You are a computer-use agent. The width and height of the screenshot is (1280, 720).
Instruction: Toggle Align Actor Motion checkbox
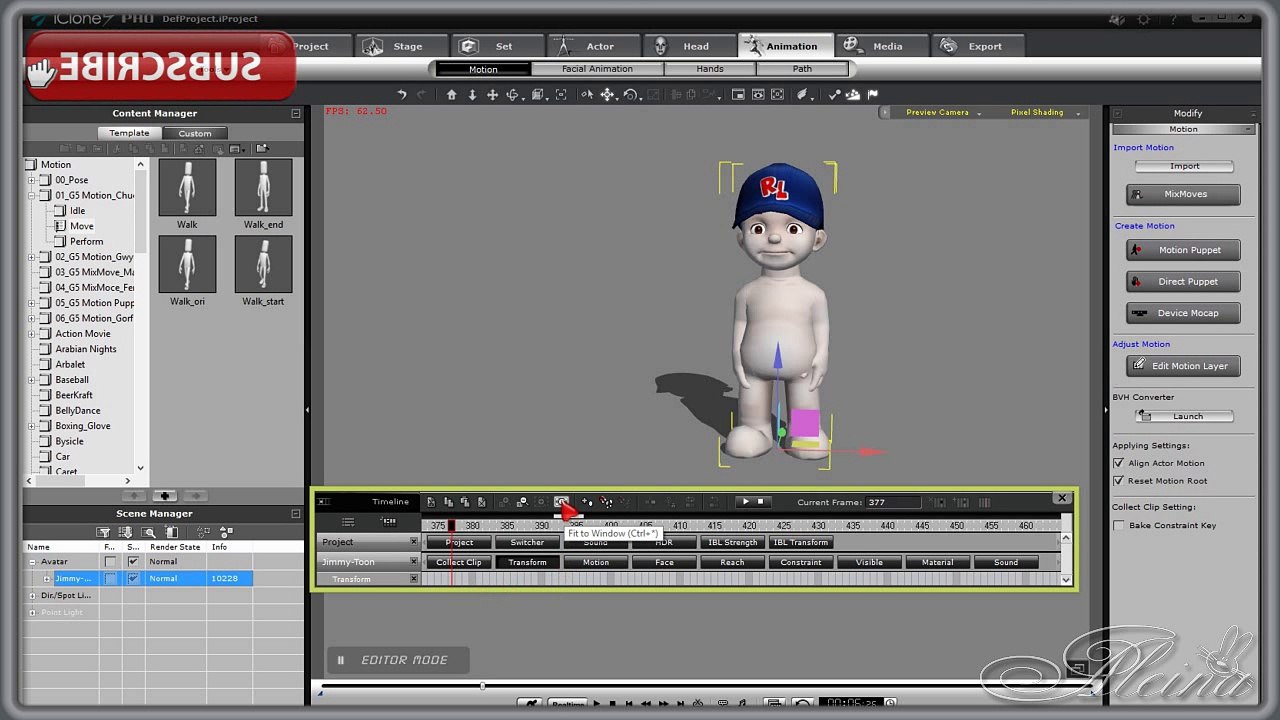1119,463
